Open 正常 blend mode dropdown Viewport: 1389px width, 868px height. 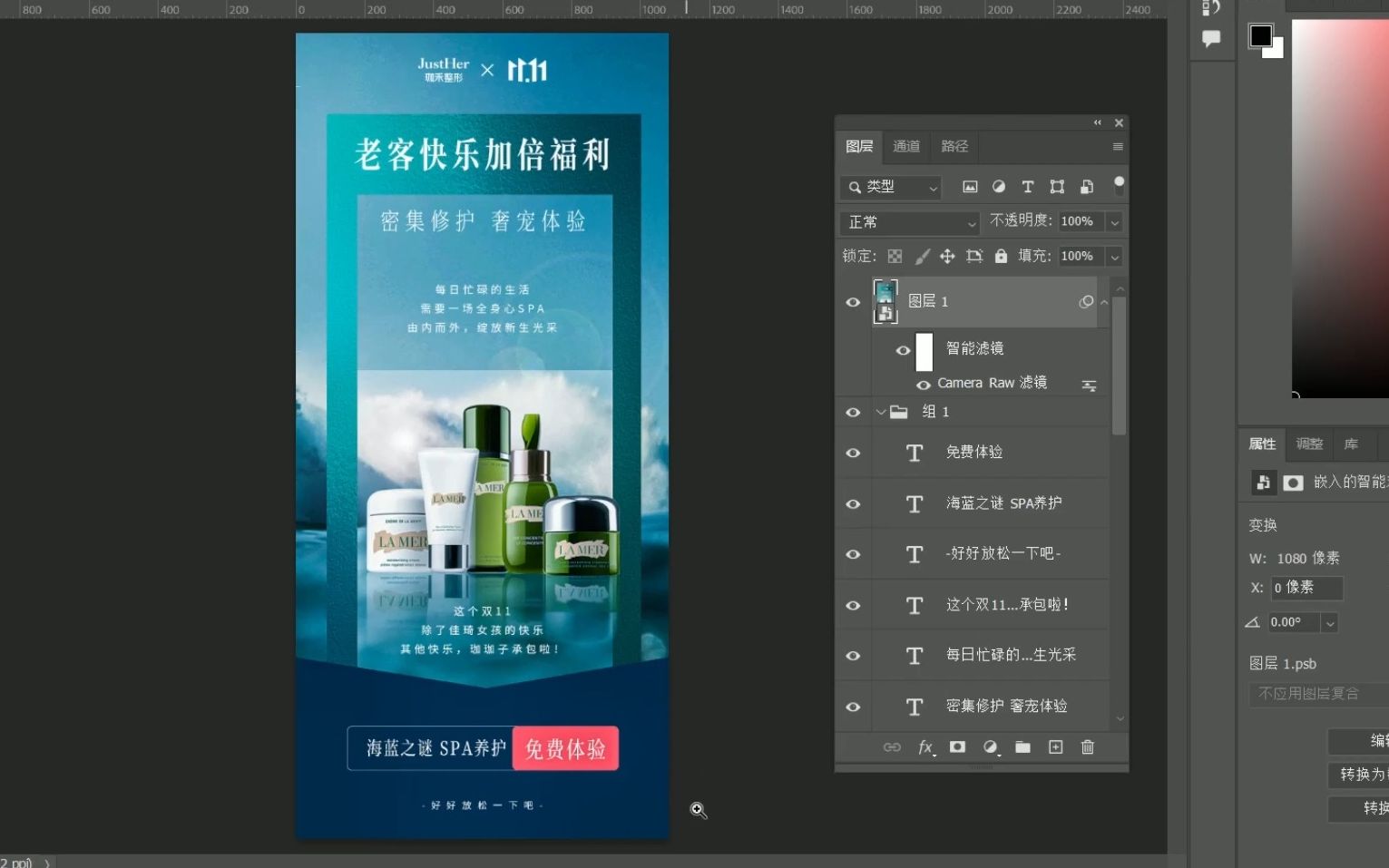[x=909, y=222]
